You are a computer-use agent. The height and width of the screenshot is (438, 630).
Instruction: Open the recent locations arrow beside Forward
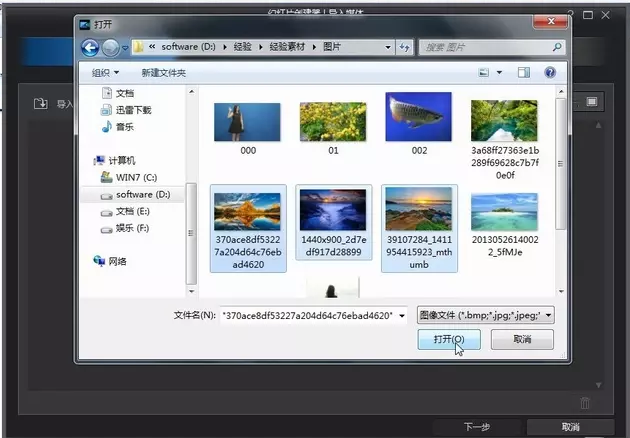125,48
